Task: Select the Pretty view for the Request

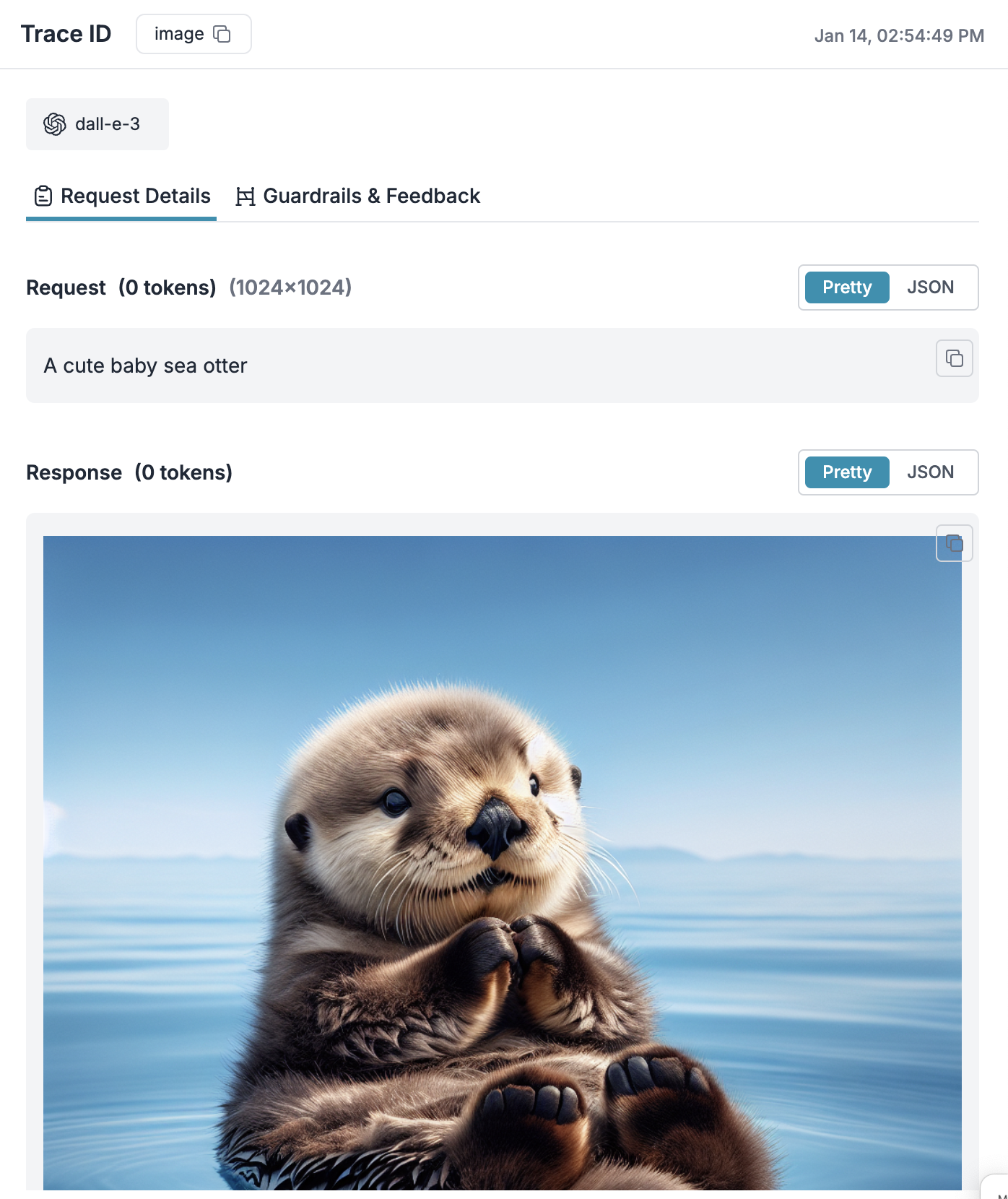Action: click(x=847, y=287)
